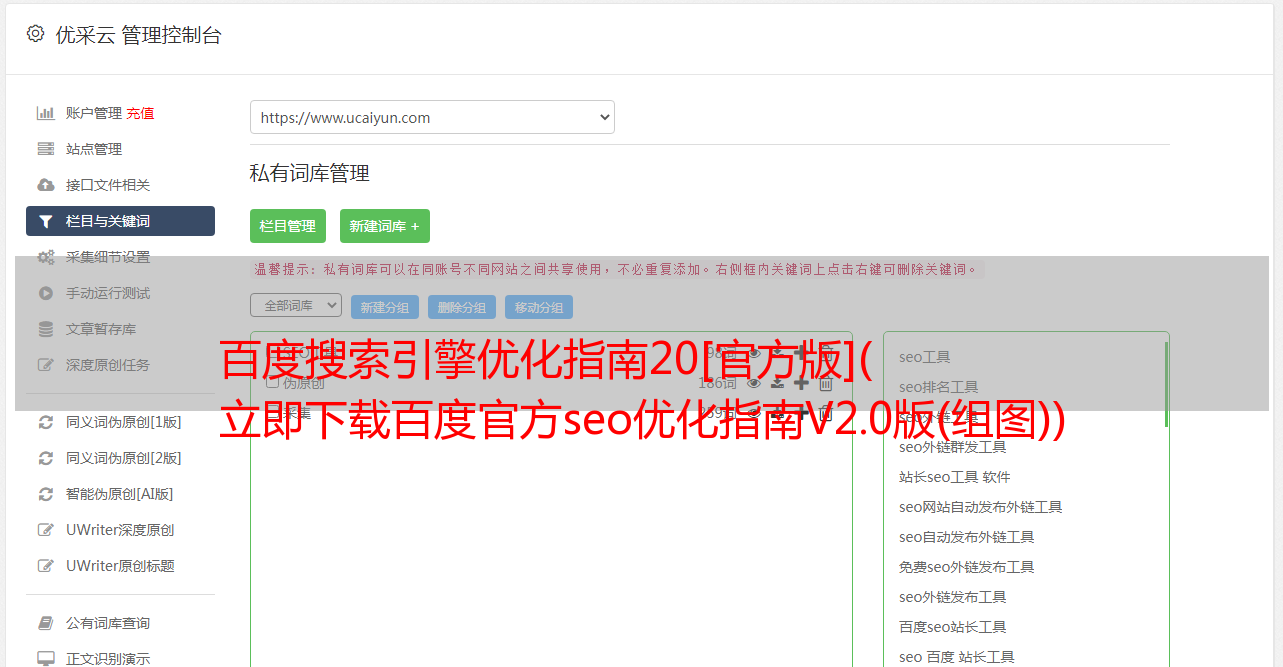Image resolution: width=1283 pixels, height=667 pixels.
Task: Select keyword 百度seo站长工具
Action: click(953, 627)
